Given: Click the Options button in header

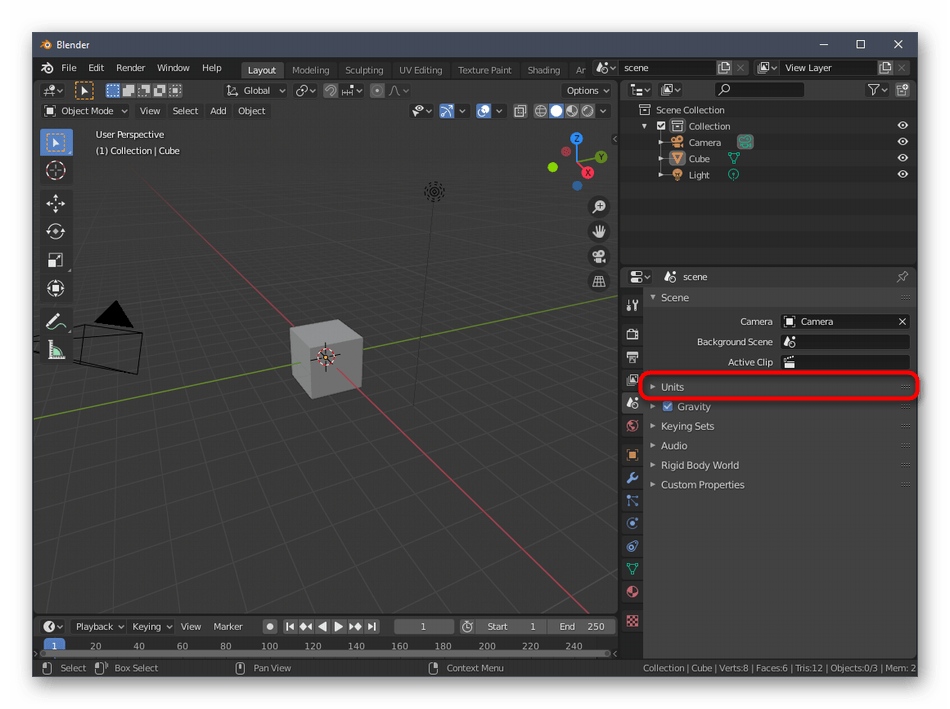Looking at the screenshot, I should [x=587, y=90].
